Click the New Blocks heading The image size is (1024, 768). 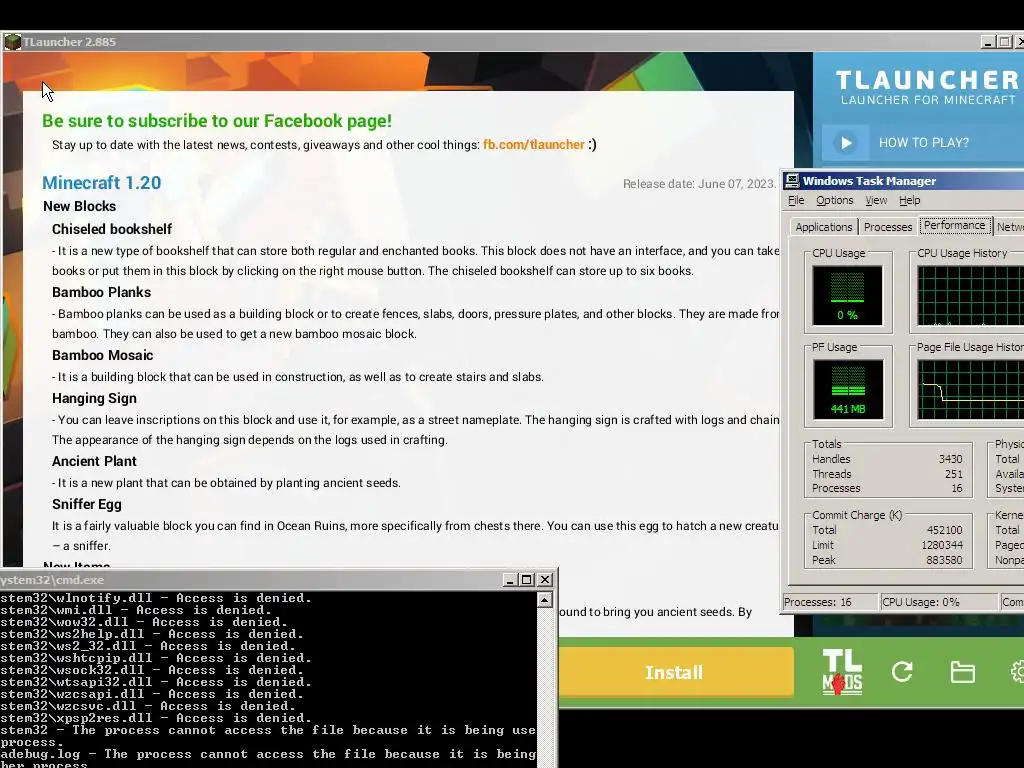[x=79, y=206]
